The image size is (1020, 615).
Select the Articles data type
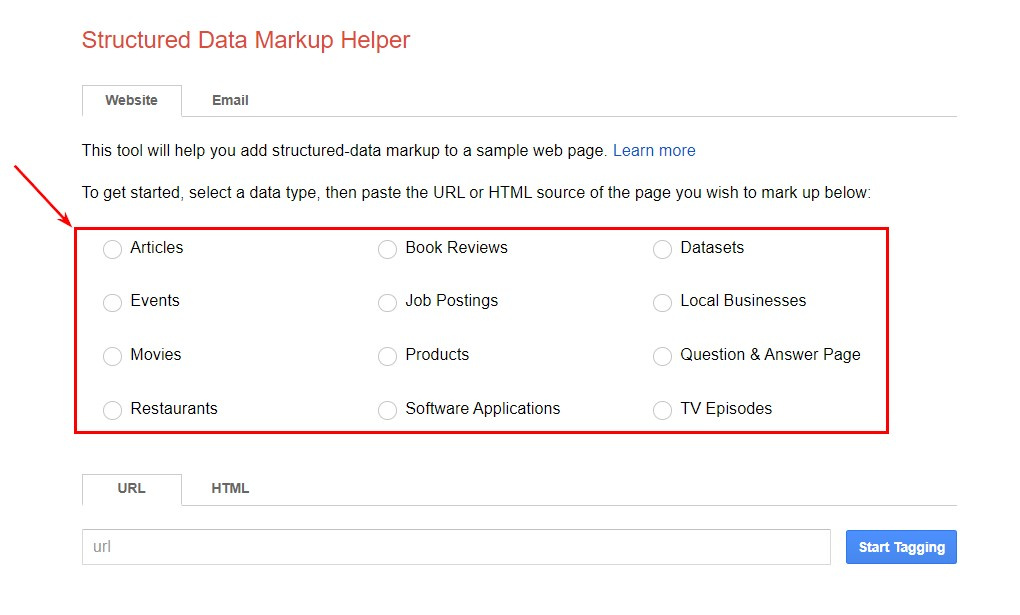(112, 249)
